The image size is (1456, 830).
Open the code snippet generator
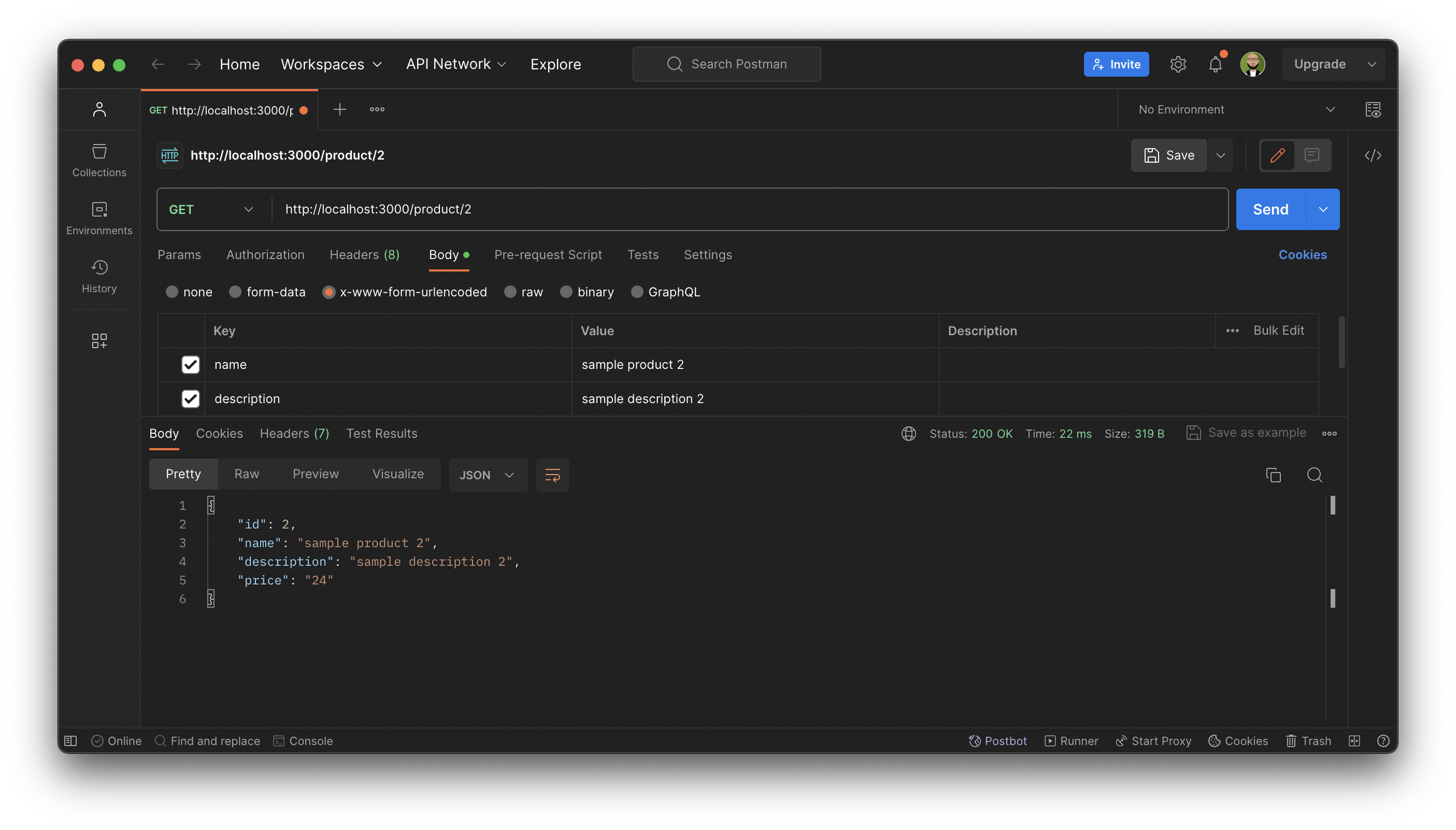1374,155
